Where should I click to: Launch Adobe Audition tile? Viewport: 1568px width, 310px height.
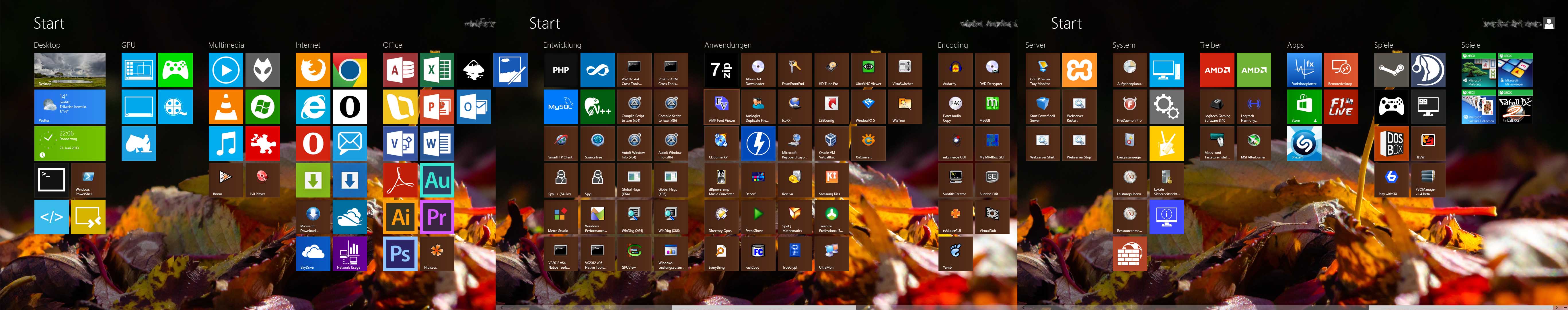(437, 180)
